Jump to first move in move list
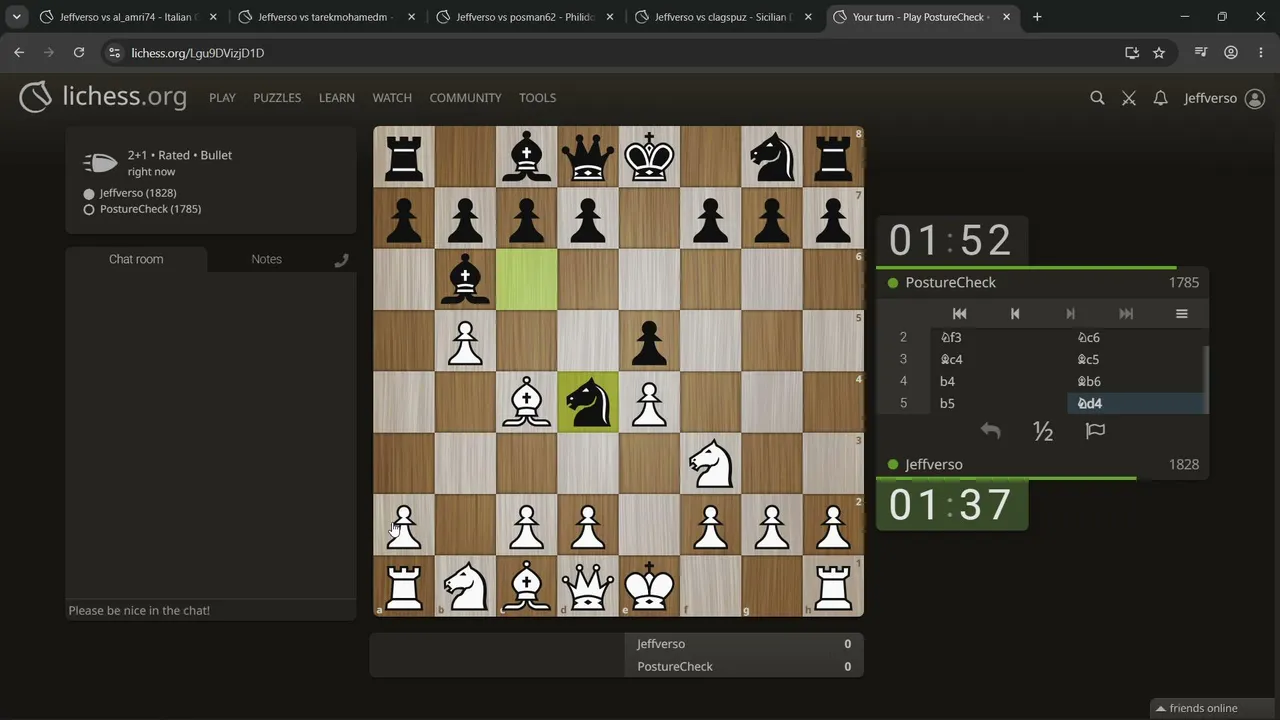 tap(959, 313)
